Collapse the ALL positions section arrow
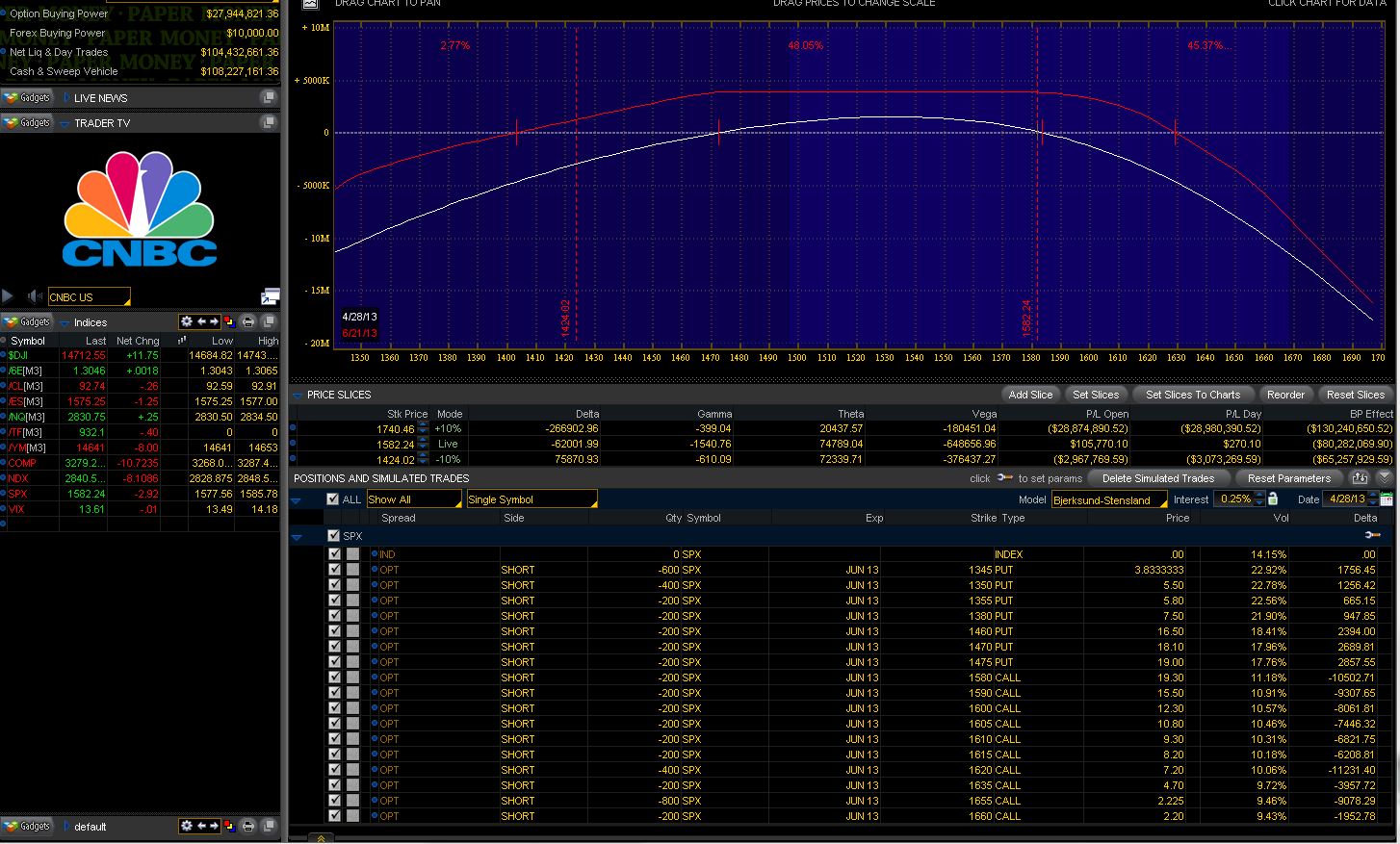 (297, 500)
